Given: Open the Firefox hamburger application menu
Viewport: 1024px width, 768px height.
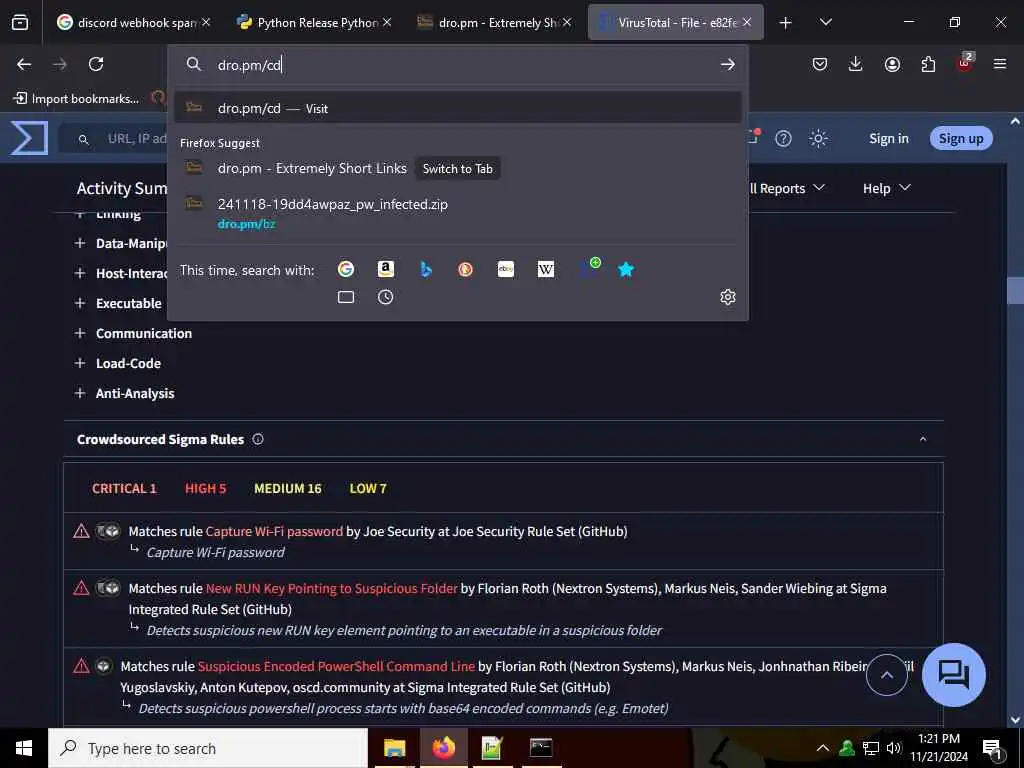Looking at the screenshot, I should pyautogui.click(x=1000, y=64).
